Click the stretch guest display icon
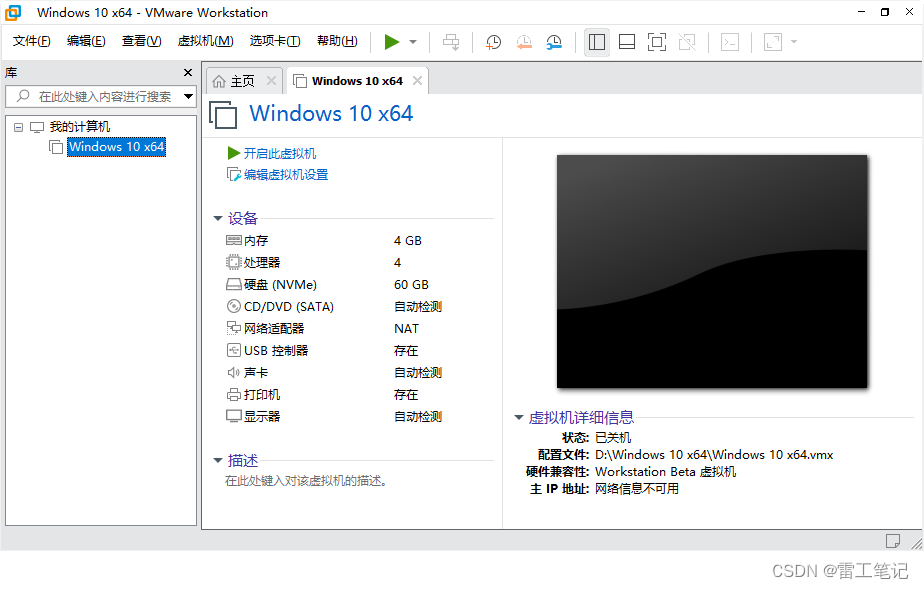 [x=773, y=42]
